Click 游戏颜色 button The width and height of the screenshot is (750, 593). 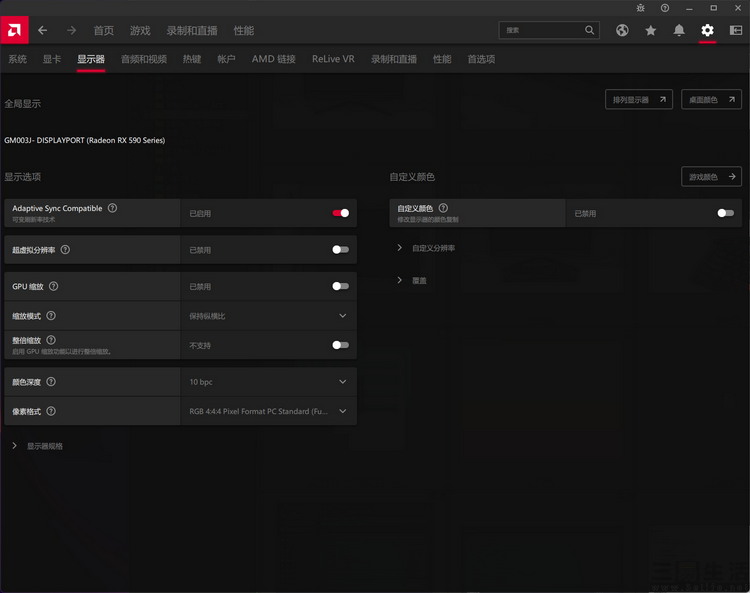point(711,176)
